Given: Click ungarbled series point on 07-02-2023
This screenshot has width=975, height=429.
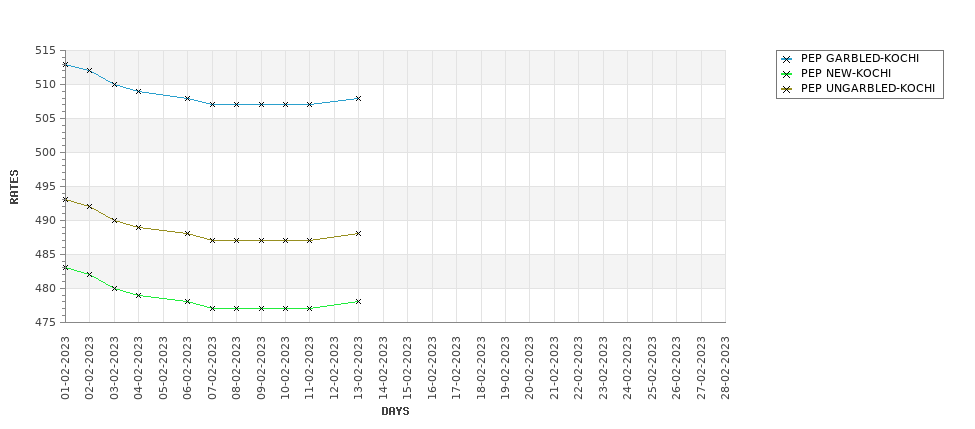Looking at the screenshot, I should [212, 241].
